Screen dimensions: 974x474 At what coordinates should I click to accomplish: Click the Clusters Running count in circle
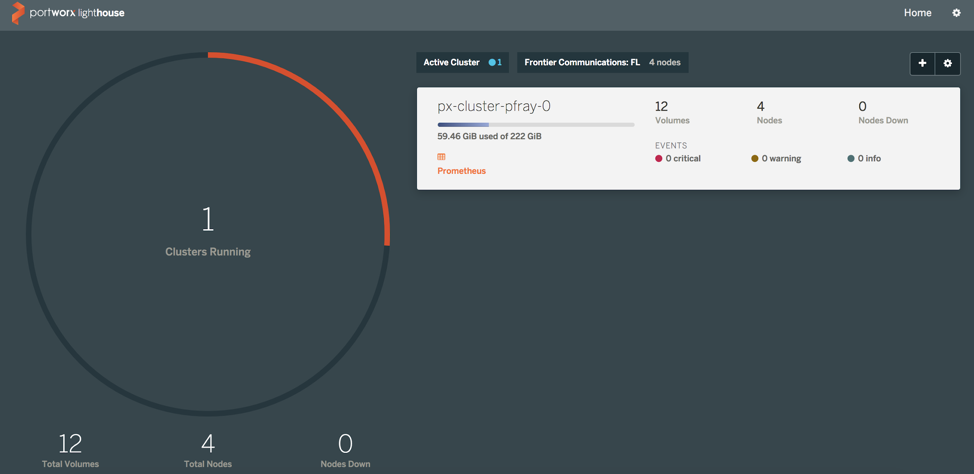[x=207, y=220]
